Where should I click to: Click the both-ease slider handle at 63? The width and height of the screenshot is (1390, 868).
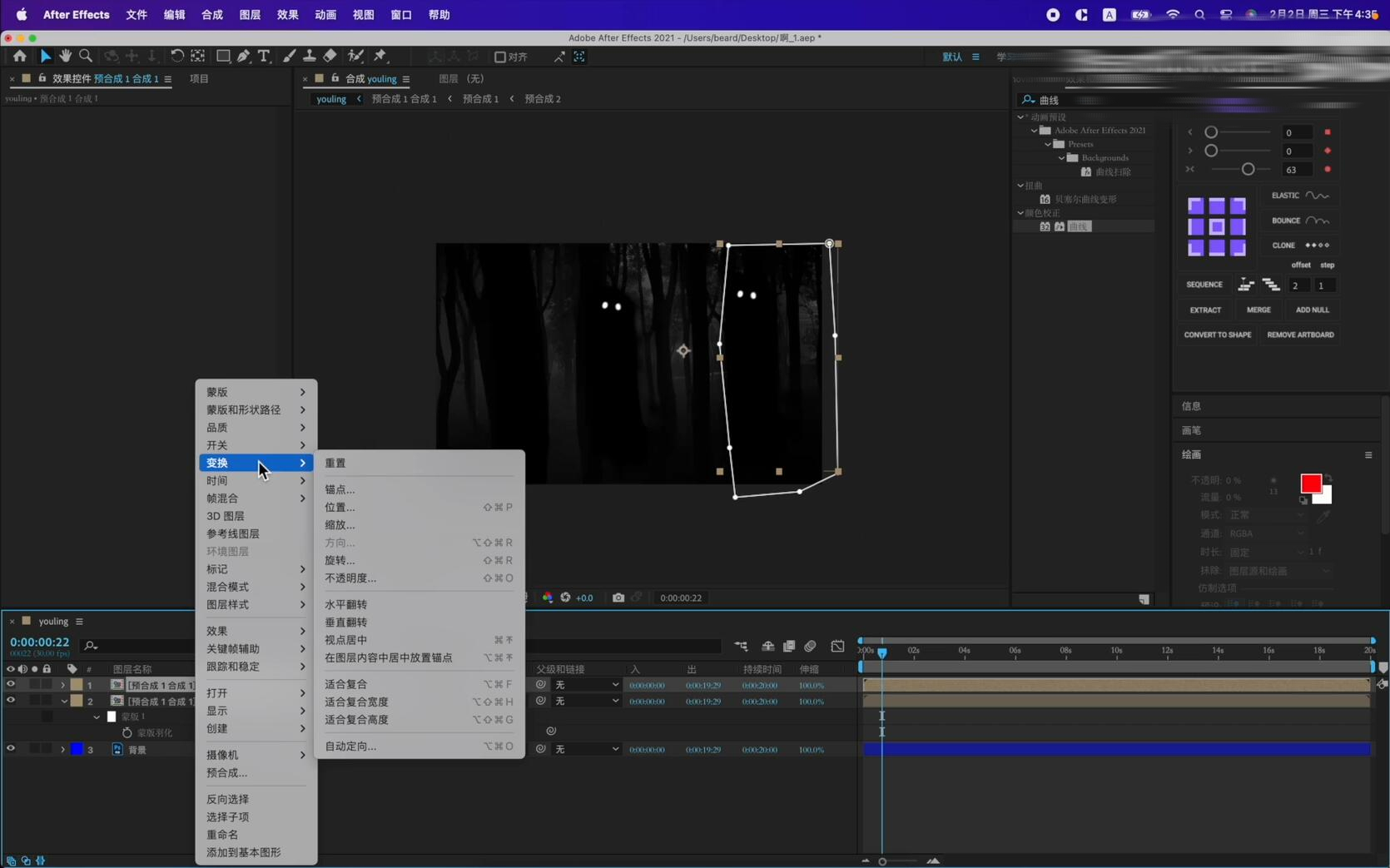click(x=1248, y=169)
